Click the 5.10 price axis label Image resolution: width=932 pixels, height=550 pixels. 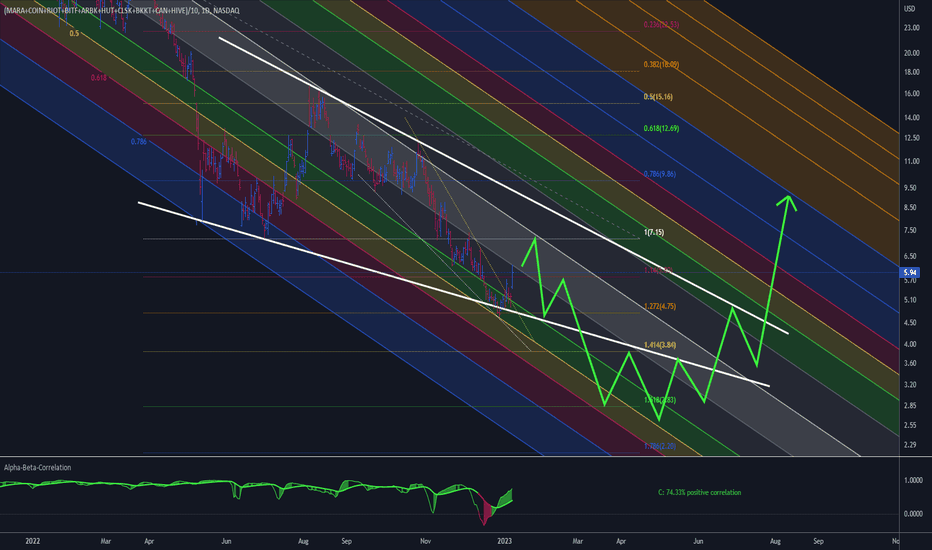[x=910, y=300]
